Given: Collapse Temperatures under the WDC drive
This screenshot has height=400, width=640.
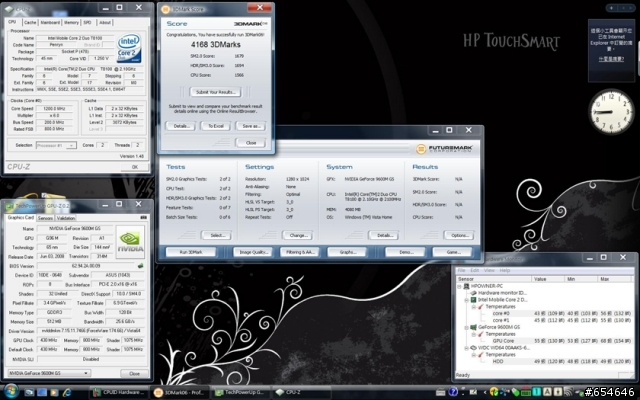Looking at the screenshot, I should 473,355.
